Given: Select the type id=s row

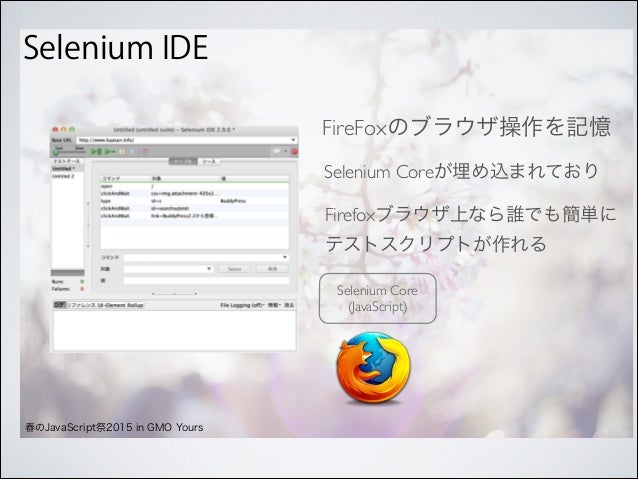Looking at the screenshot, I should (194, 201).
